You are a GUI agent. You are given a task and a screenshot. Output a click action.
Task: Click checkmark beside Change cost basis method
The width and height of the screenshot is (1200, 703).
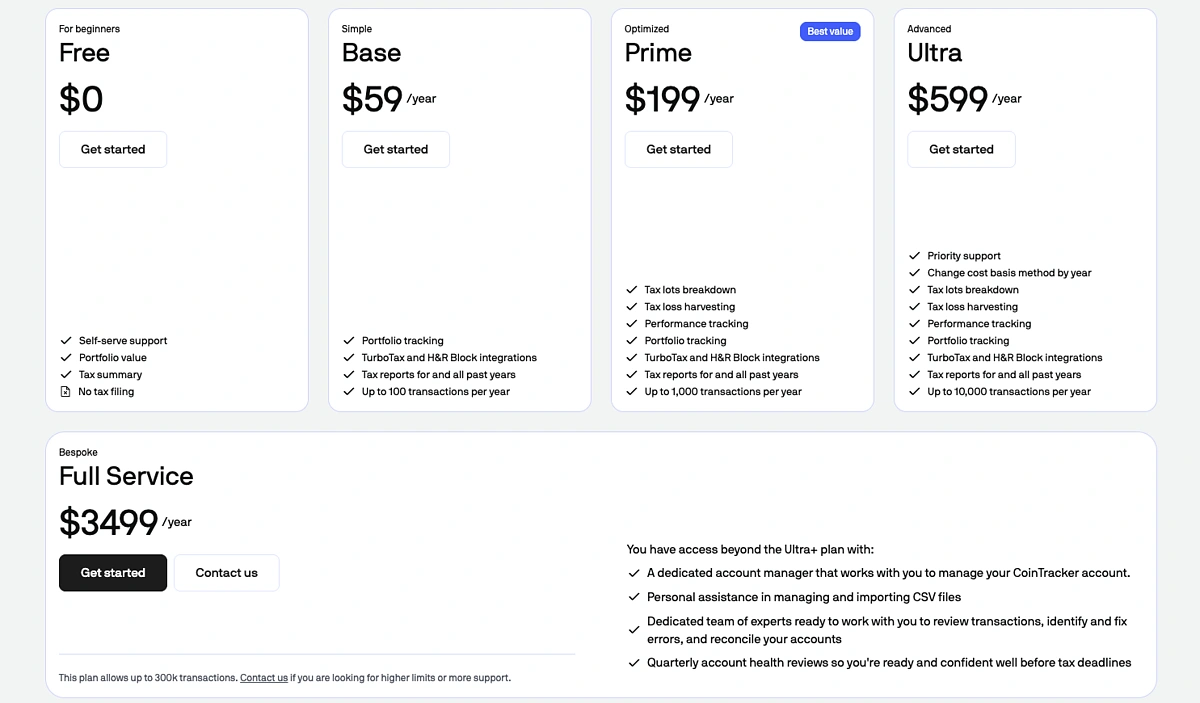pyautogui.click(x=914, y=273)
